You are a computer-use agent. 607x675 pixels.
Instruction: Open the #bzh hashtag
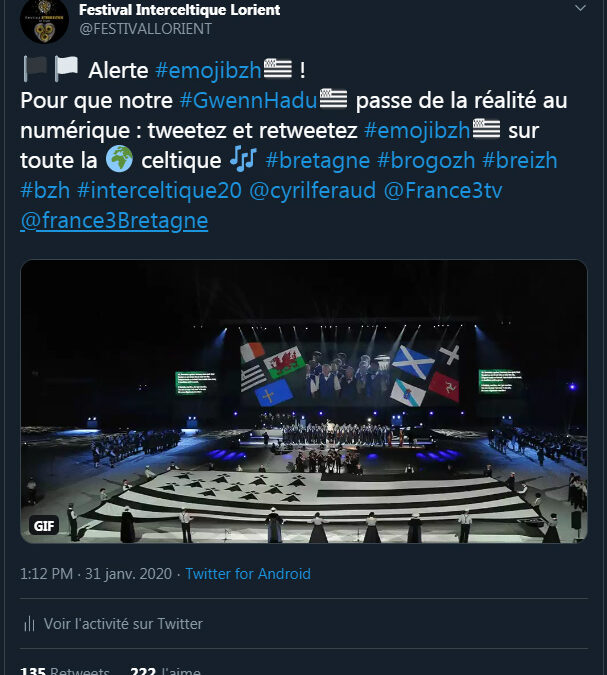coord(44,190)
